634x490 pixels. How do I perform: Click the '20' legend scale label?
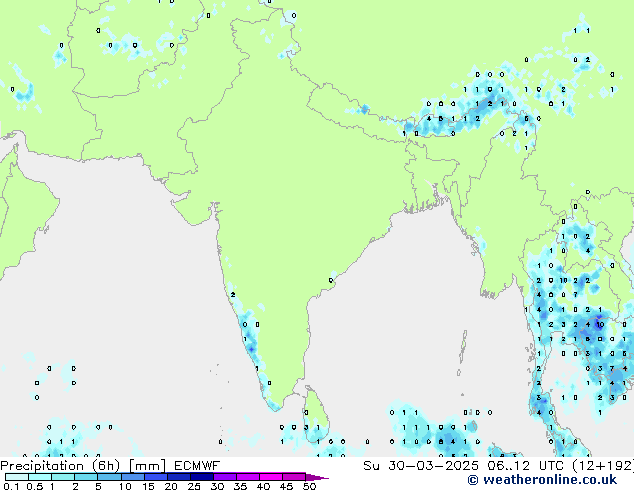click(171, 486)
